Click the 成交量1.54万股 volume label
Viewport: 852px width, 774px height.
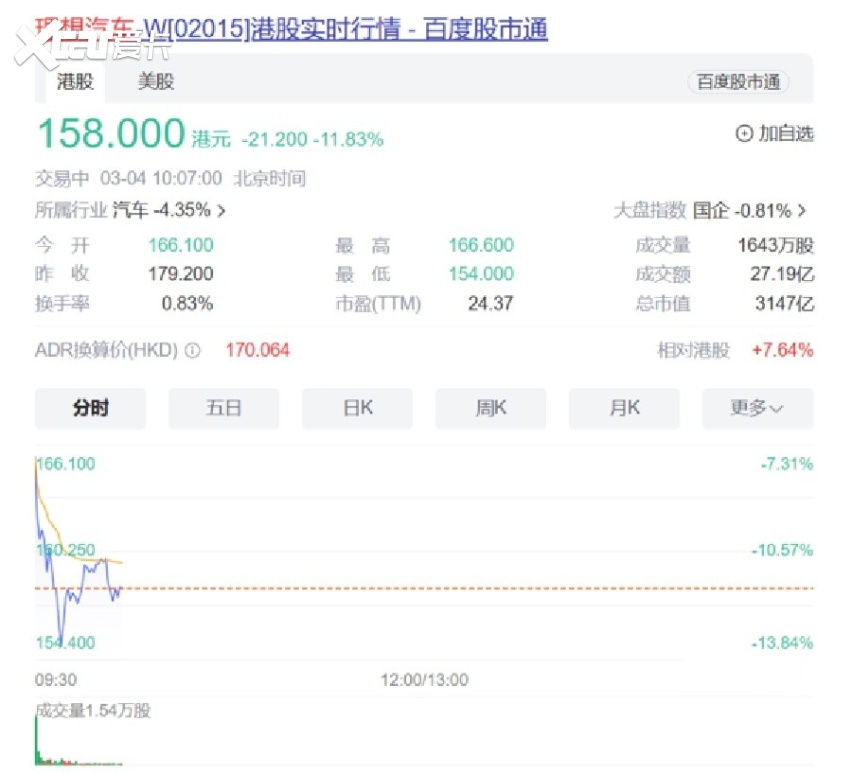coord(93,710)
